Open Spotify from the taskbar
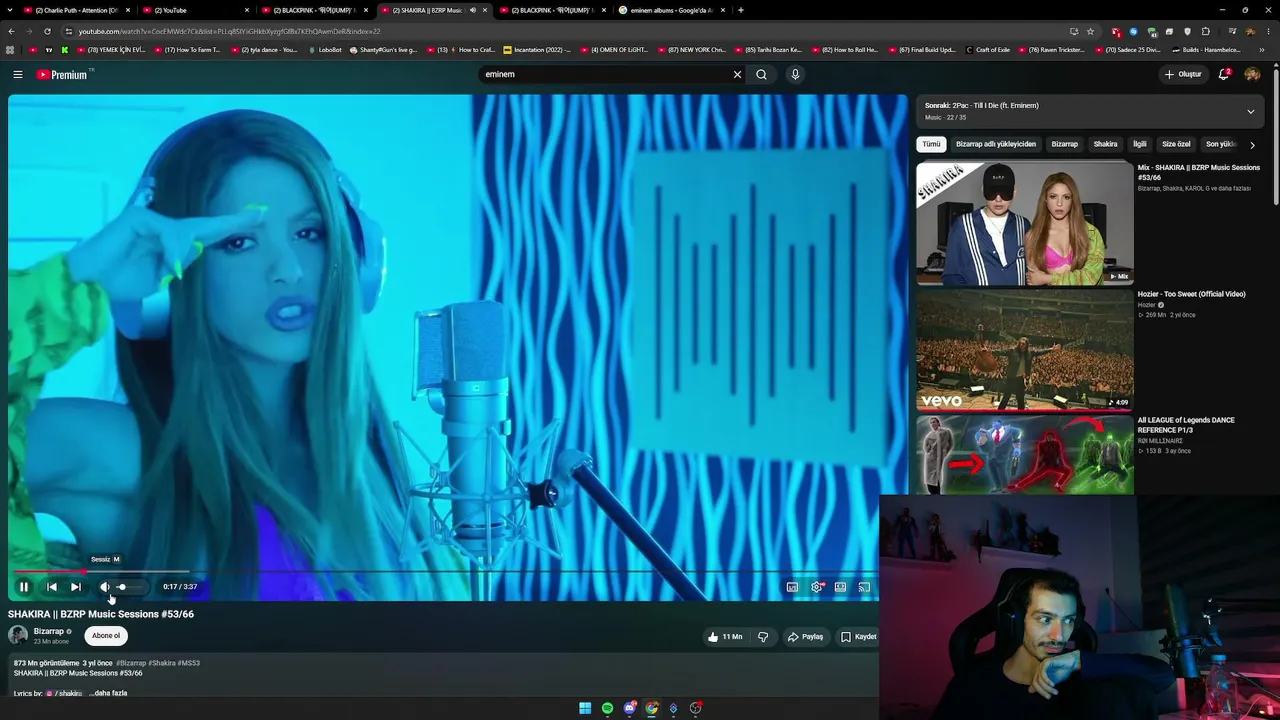Screen dimensions: 1280x720 pyautogui.click(x=607, y=708)
